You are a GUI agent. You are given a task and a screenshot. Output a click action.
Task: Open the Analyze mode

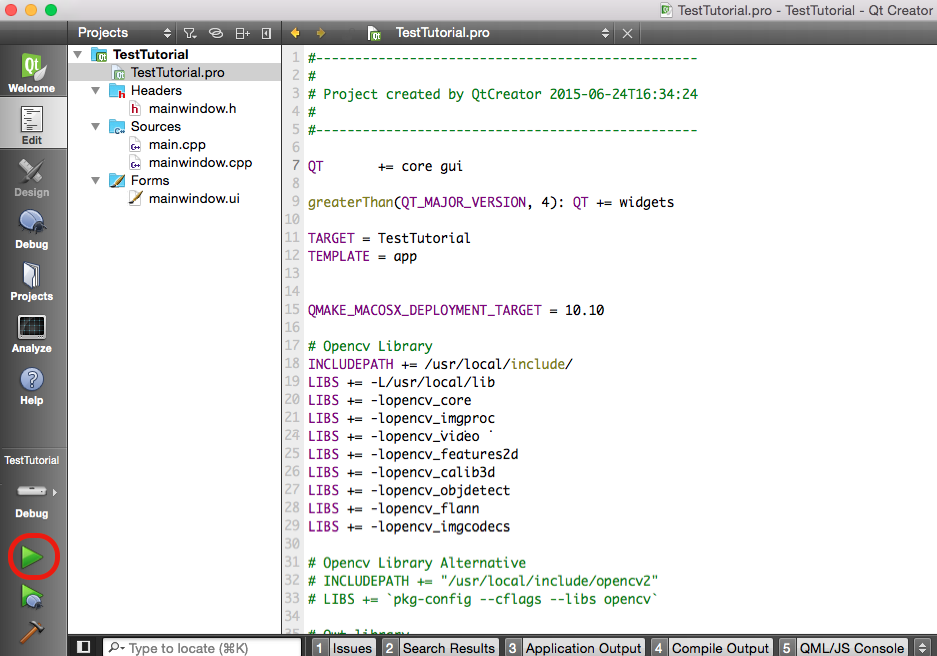32,333
